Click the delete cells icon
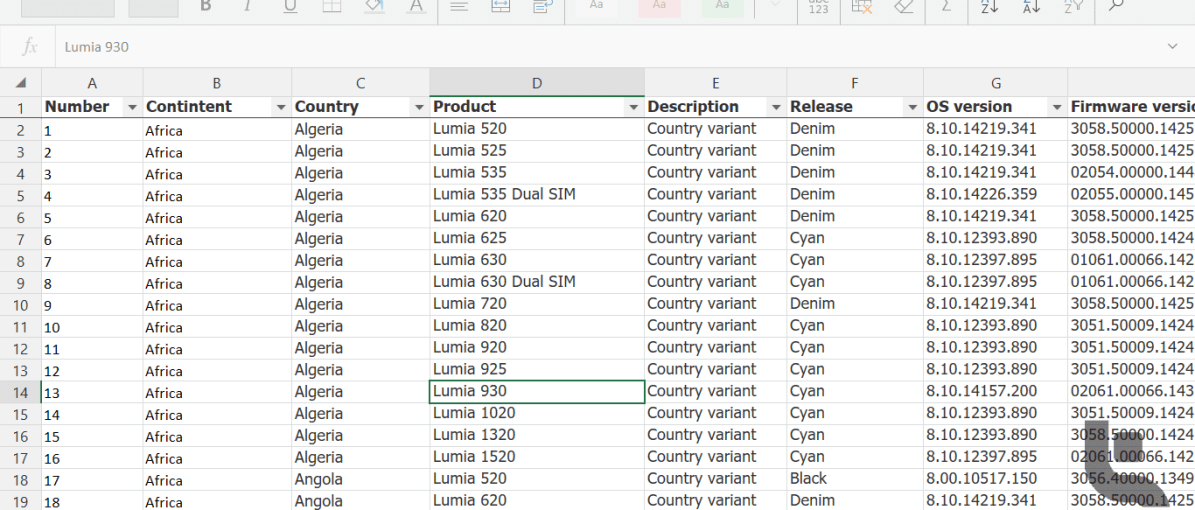1195x510 pixels. pos(862,6)
